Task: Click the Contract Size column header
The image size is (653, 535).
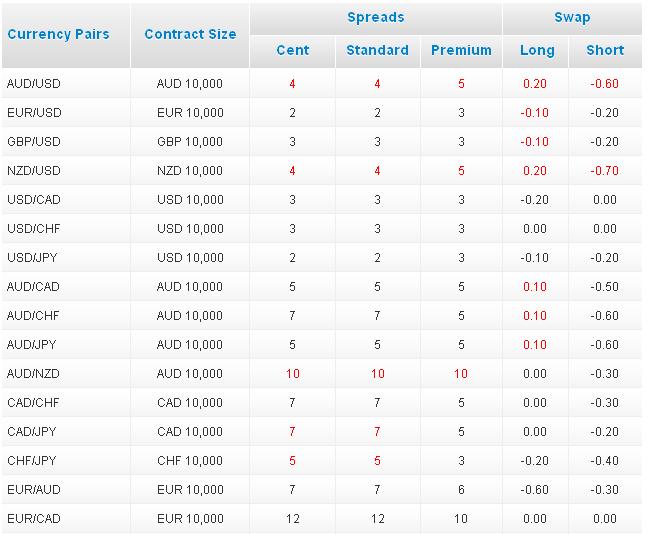Action: coord(190,34)
